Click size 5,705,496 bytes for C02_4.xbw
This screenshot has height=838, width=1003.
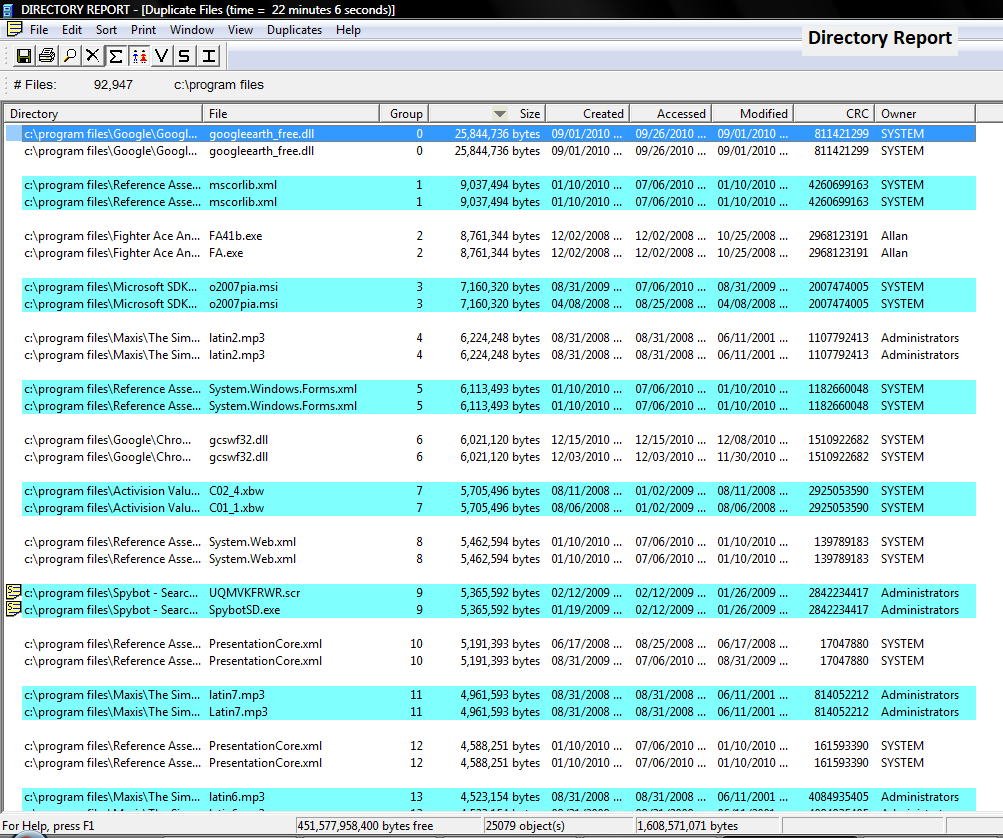(500, 491)
